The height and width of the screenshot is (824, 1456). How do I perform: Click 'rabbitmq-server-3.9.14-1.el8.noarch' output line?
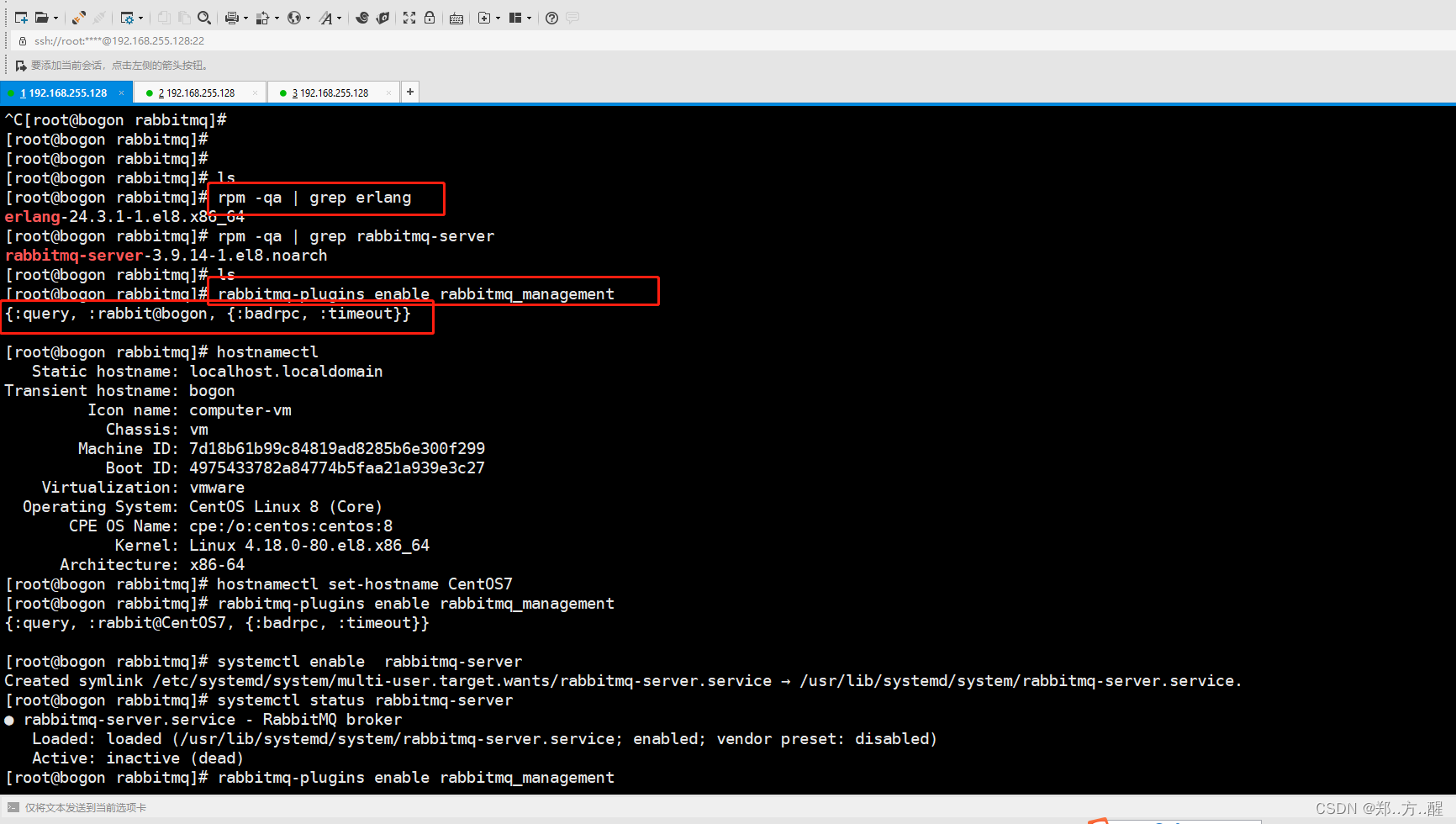tap(166, 256)
